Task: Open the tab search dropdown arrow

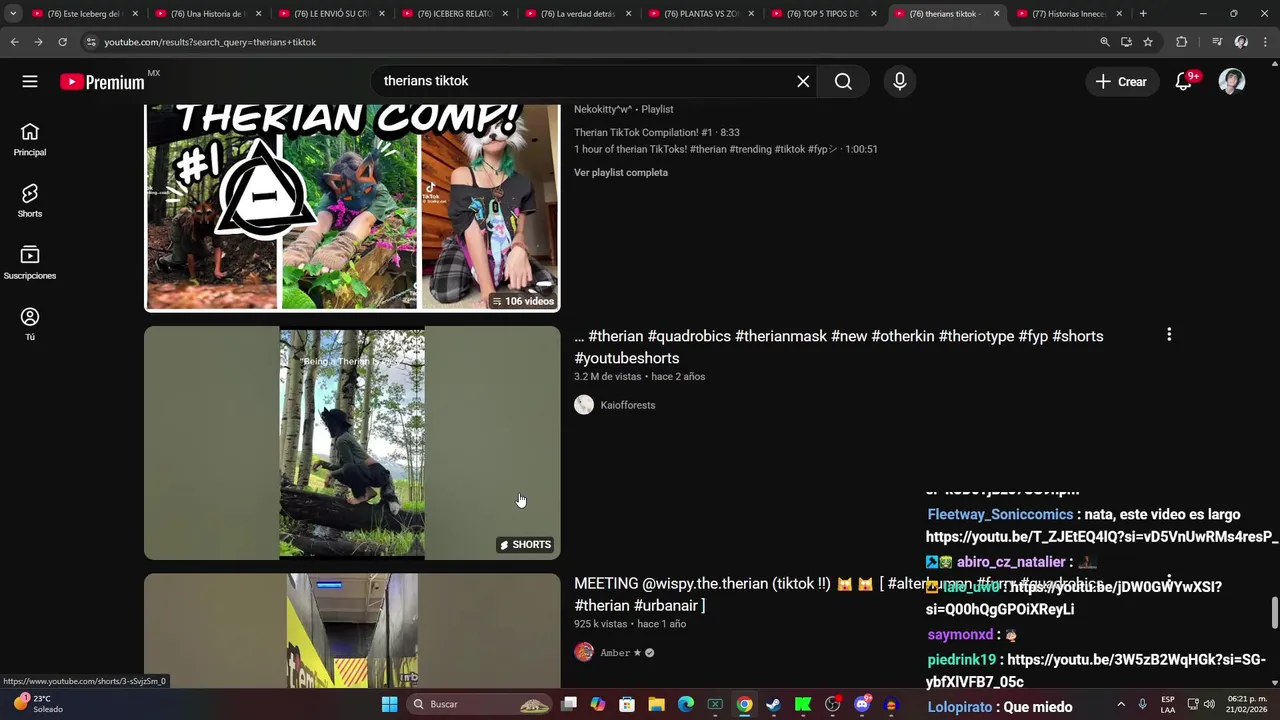Action: tap(13, 14)
